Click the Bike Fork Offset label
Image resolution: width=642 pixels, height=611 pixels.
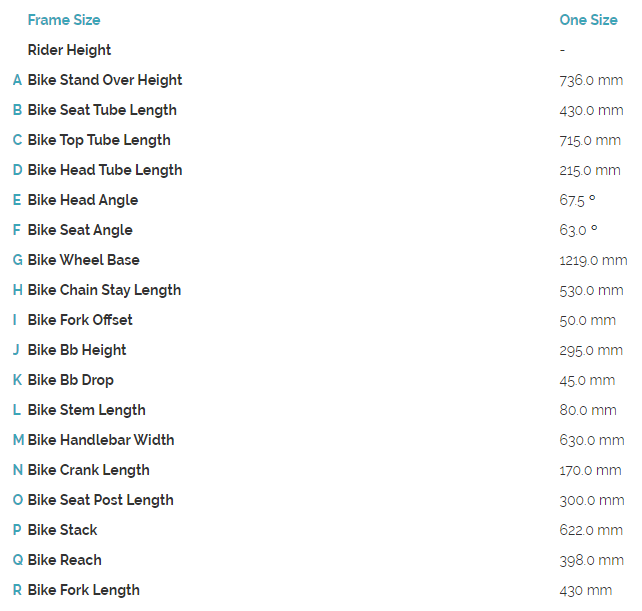tap(80, 320)
